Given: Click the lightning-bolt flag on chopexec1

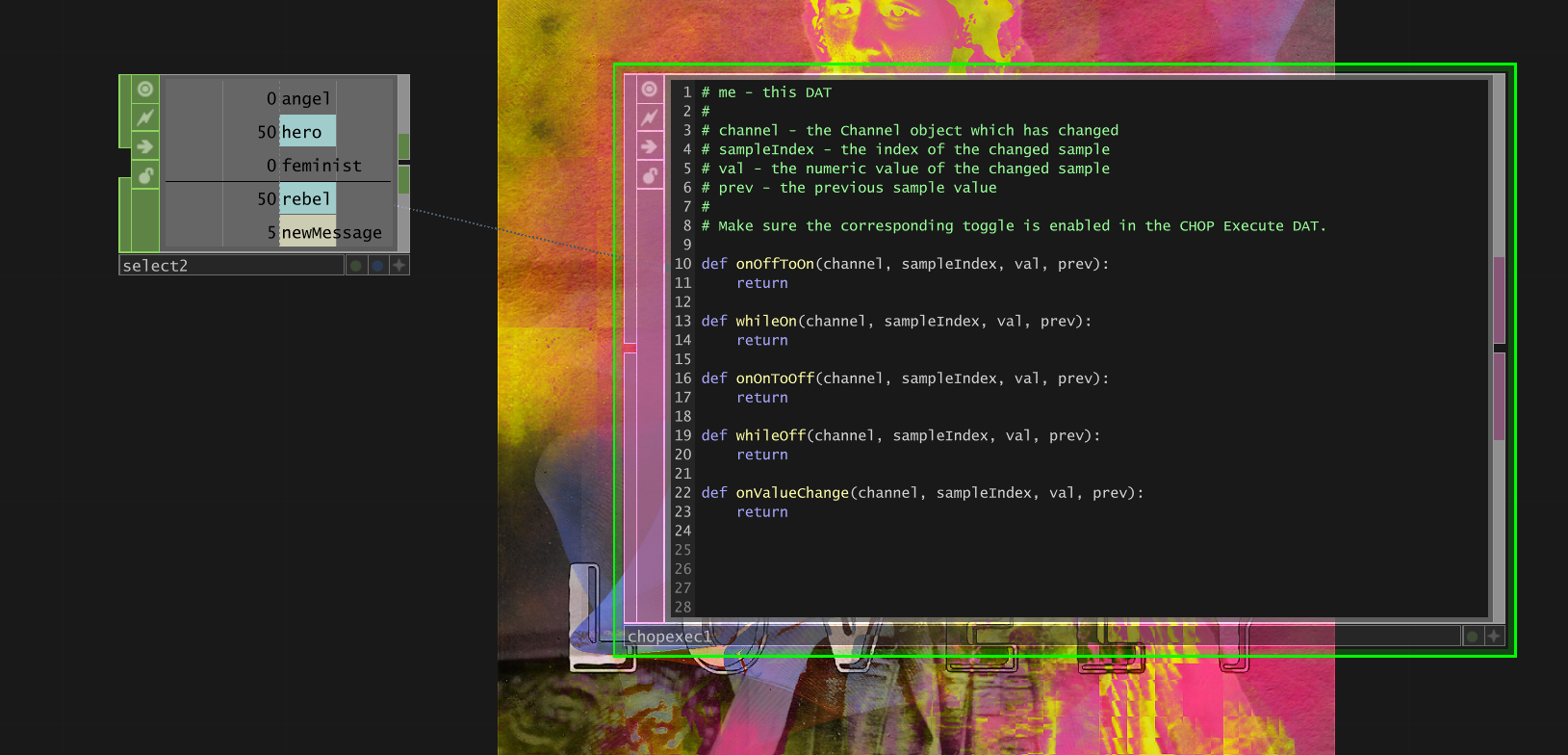Looking at the screenshot, I should [x=650, y=117].
